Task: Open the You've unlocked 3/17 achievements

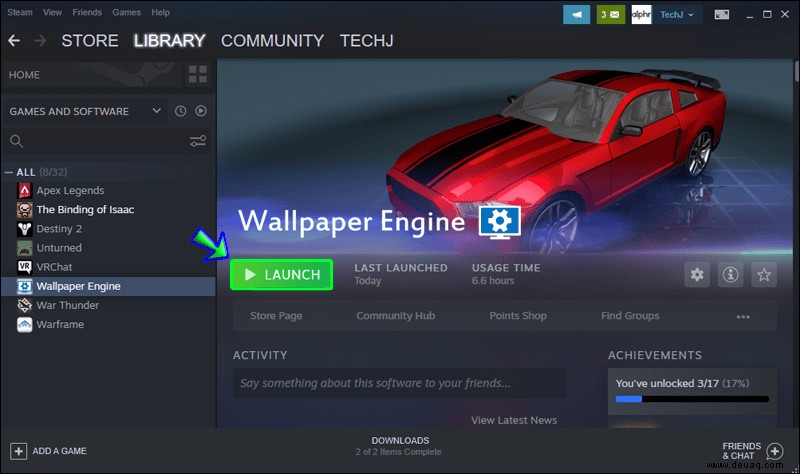Action: point(682,383)
